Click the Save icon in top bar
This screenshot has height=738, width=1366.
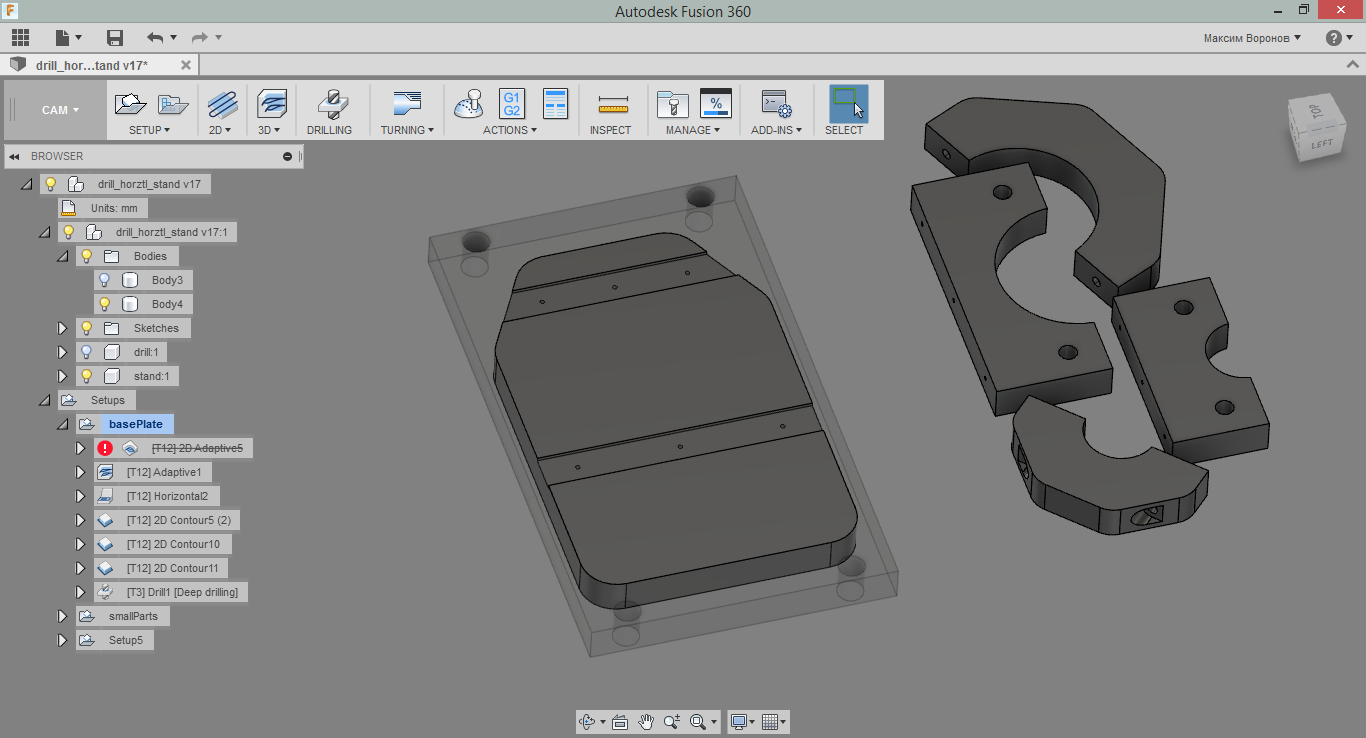pyautogui.click(x=115, y=38)
